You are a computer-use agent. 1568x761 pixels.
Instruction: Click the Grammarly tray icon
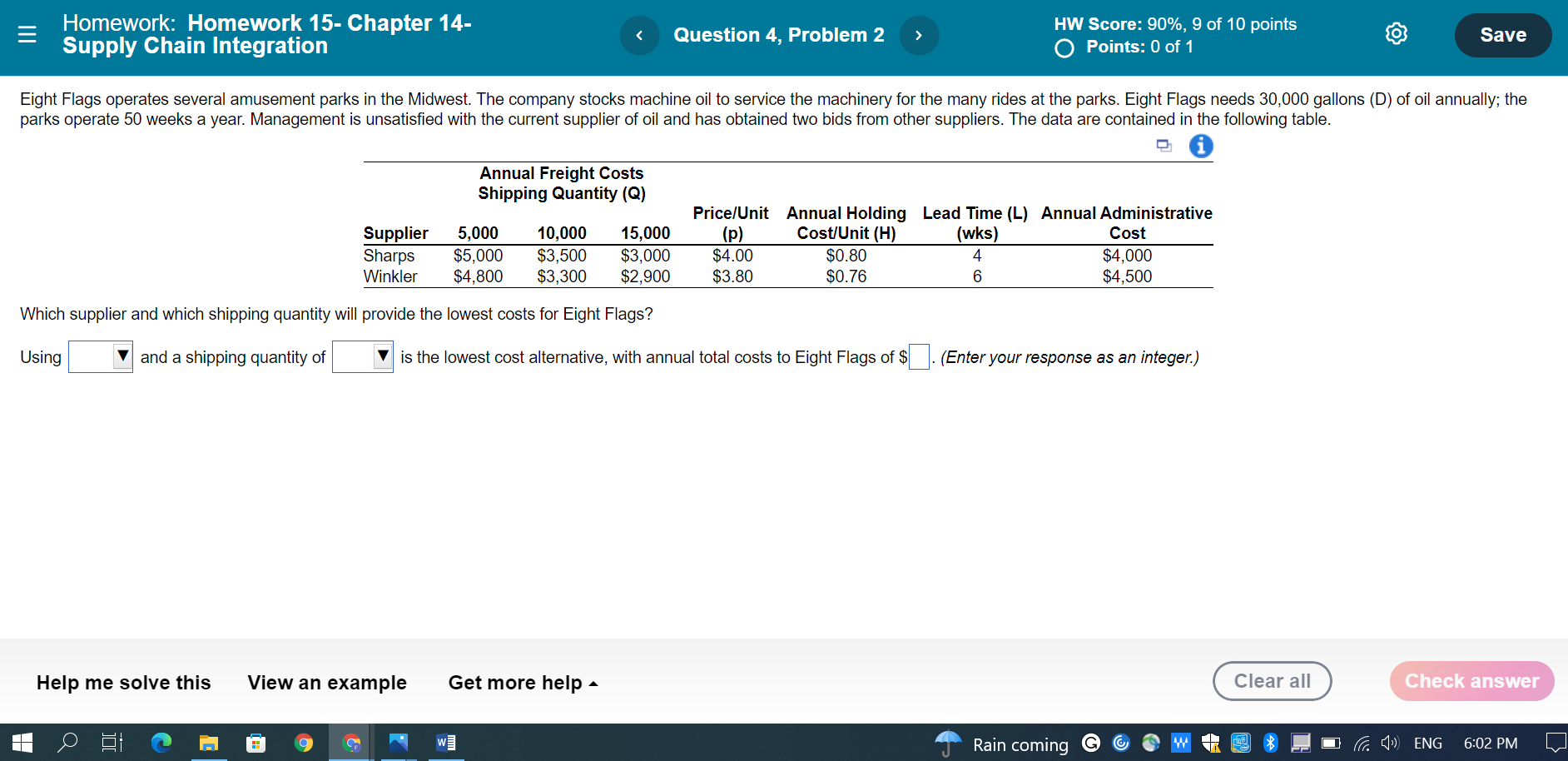1091,743
